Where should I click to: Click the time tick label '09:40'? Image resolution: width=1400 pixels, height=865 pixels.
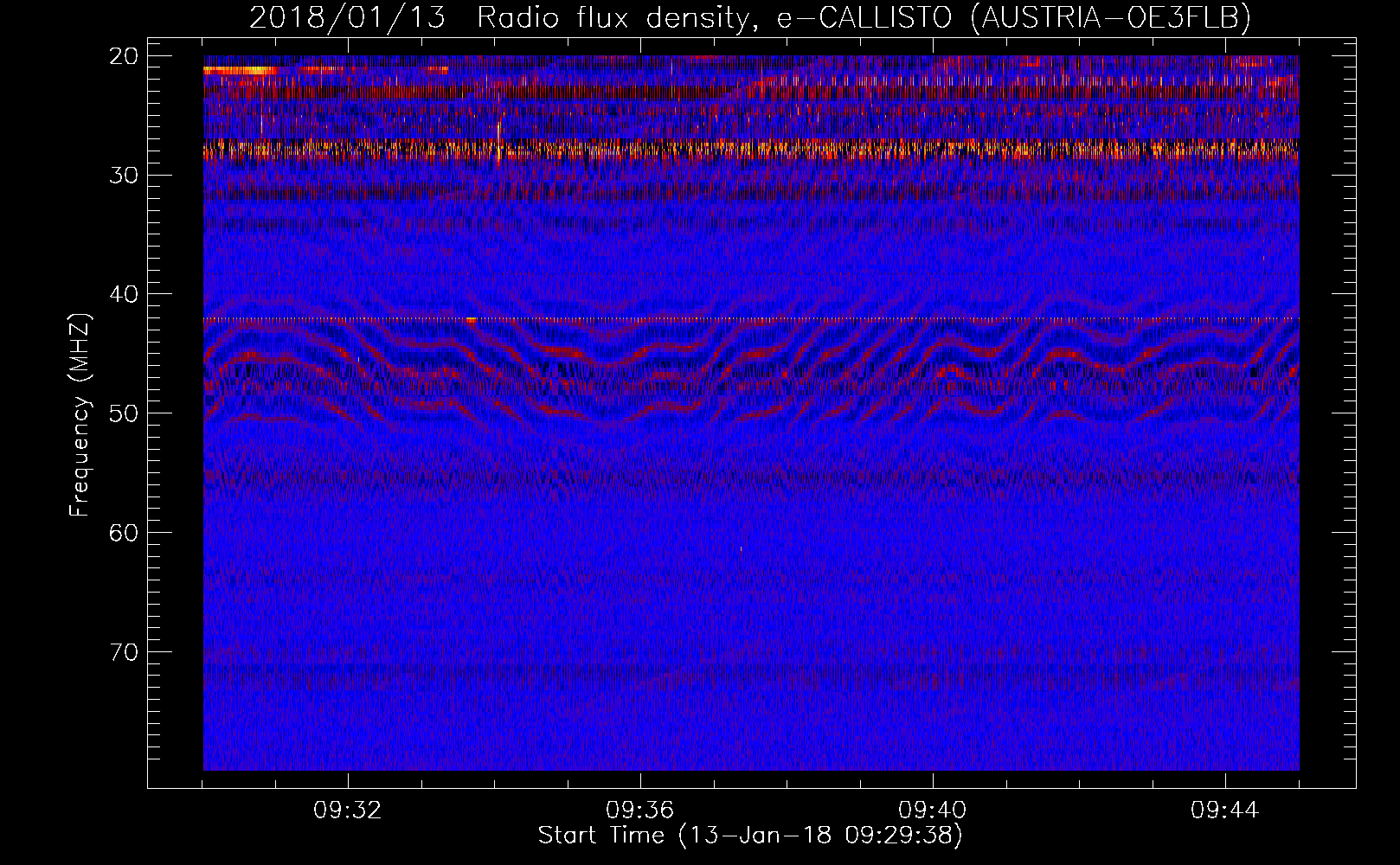[x=933, y=811]
